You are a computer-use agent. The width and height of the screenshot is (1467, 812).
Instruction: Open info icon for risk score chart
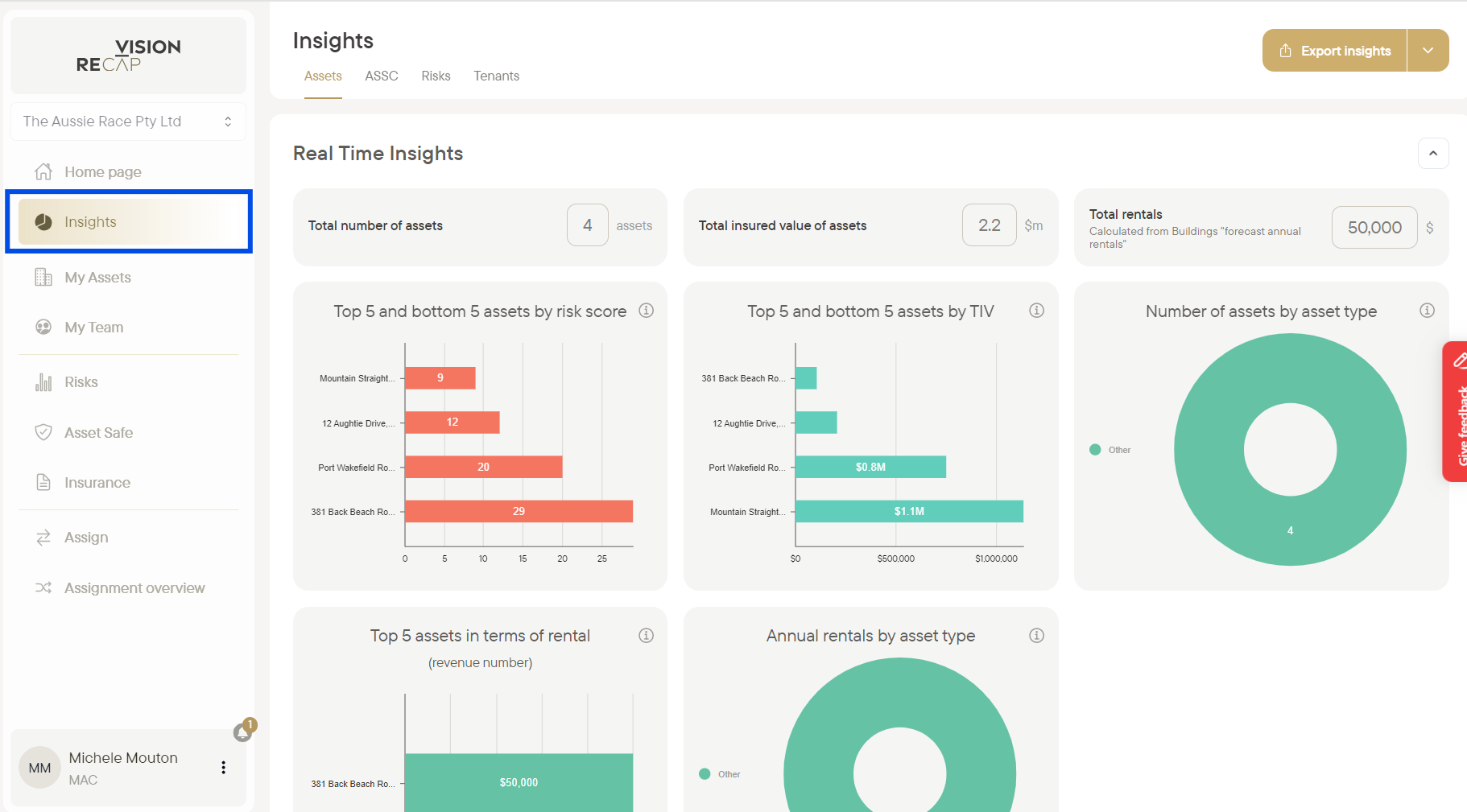pyautogui.click(x=647, y=311)
